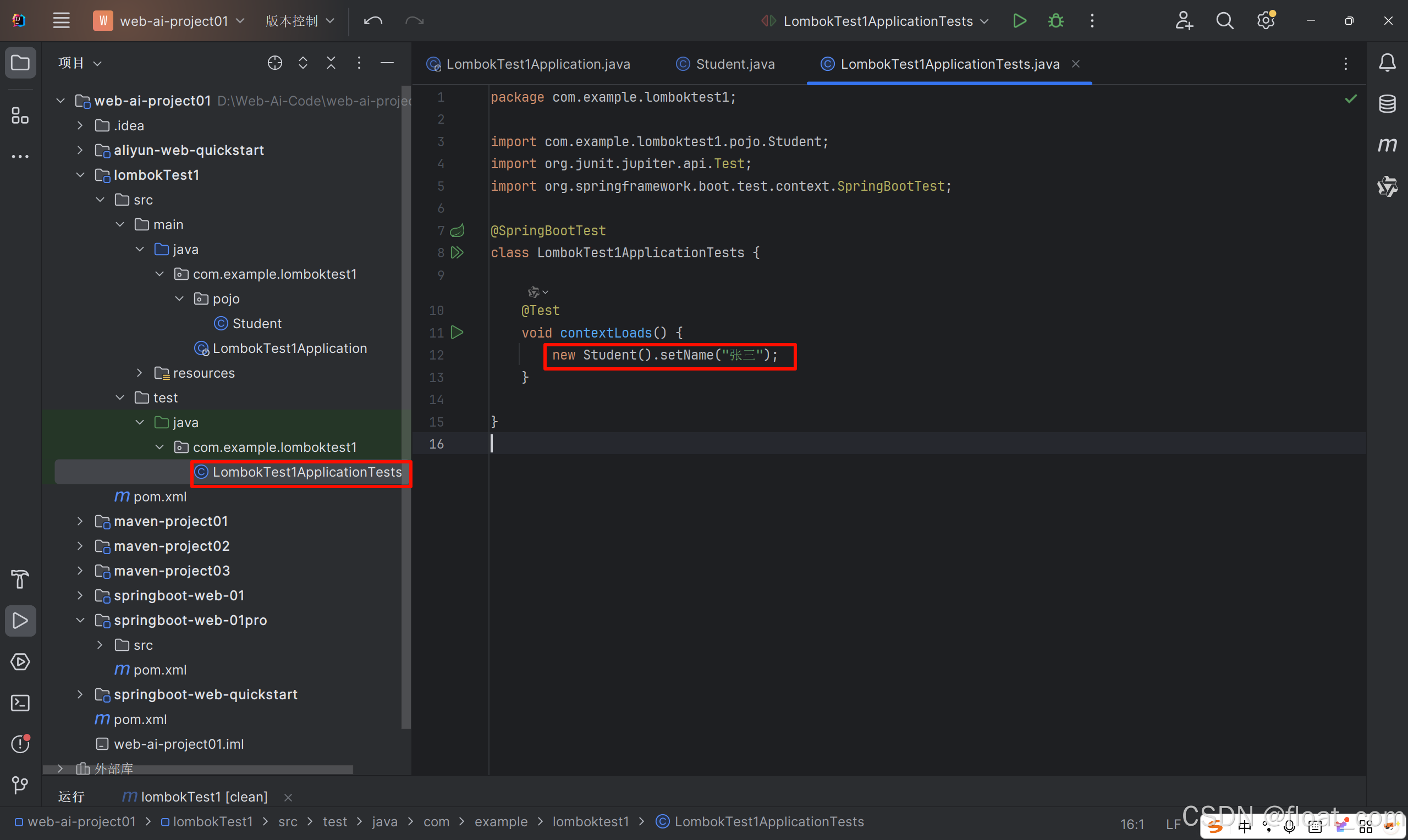Locate opened file in project tree
Image resolution: width=1408 pixels, height=840 pixels.
coord(274,63)
